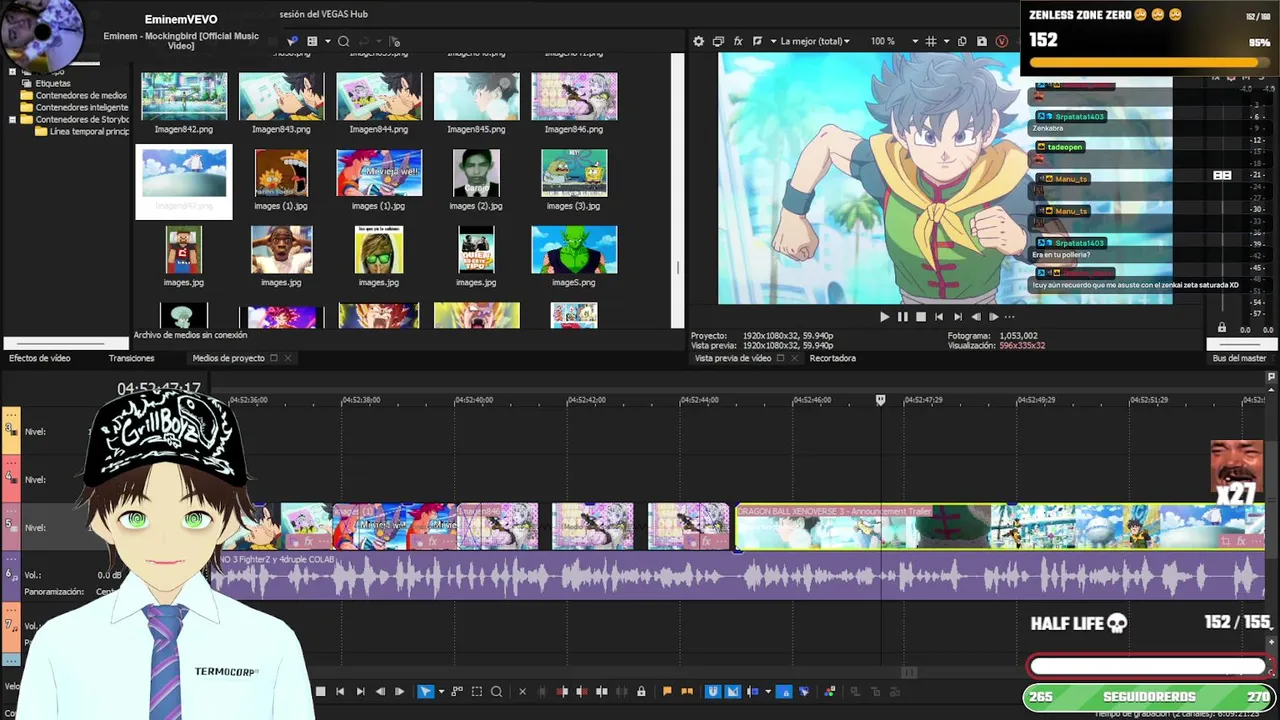Toggle the preview grid overlay
This screenshot has height=720, width=1280.
click(931, 41)
